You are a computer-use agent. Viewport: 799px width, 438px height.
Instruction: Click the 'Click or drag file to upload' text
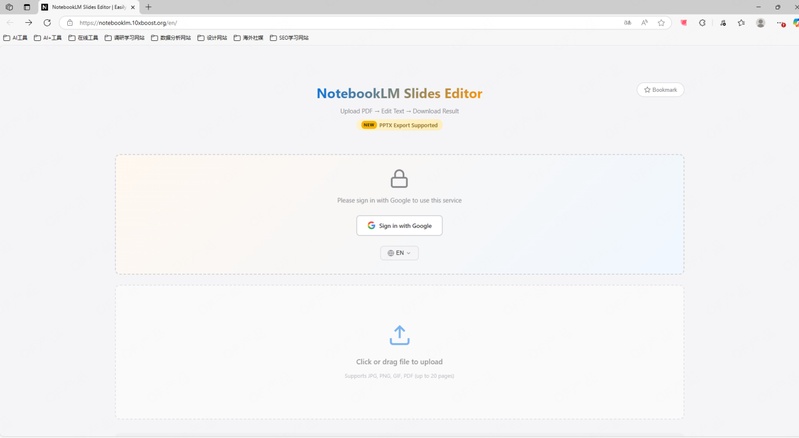click(400, 362)
